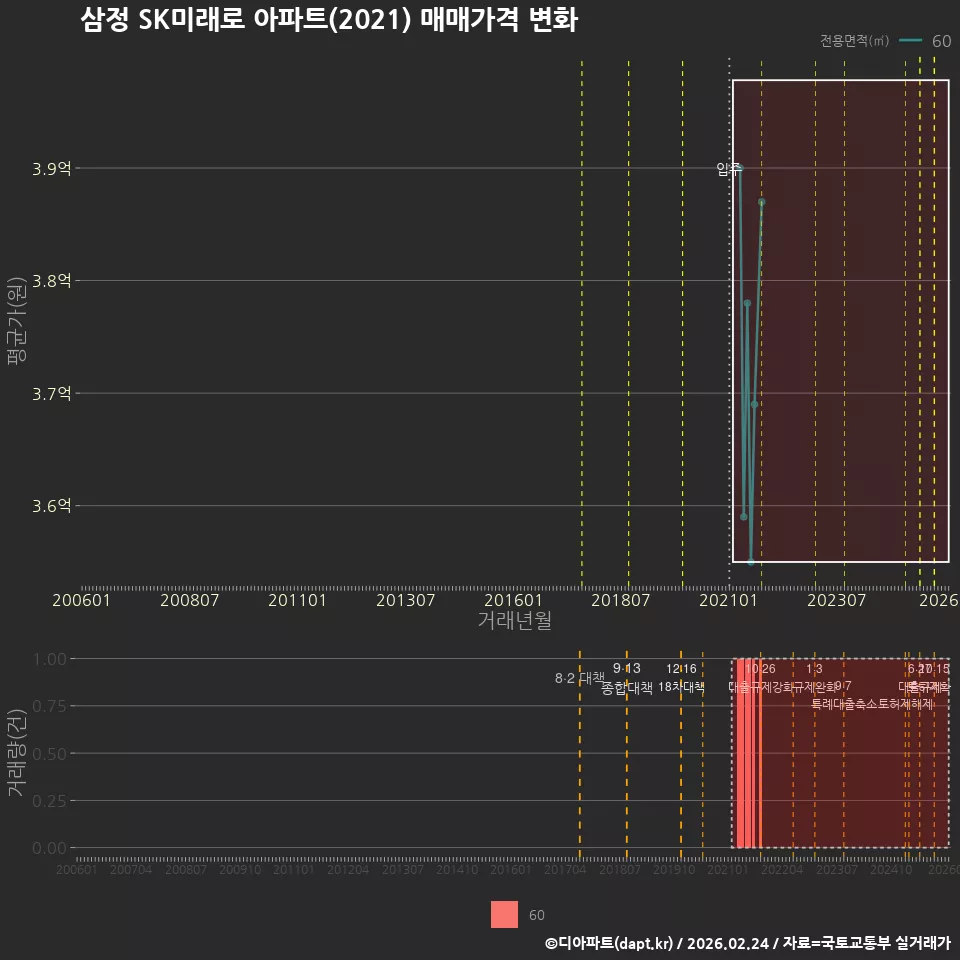
Task: Click the 1·3 date annotation
Action: [814, 669]
